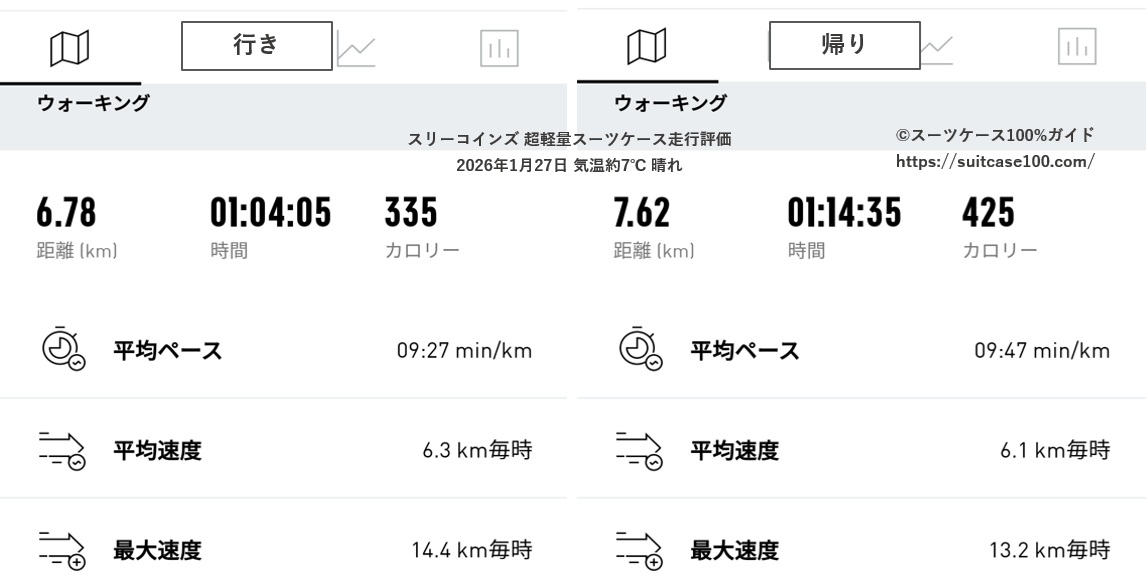Click the average pace stopwatch icon, right panel
The height and width of the screenshot is (588, 1146).
click(x=640, y=349)
